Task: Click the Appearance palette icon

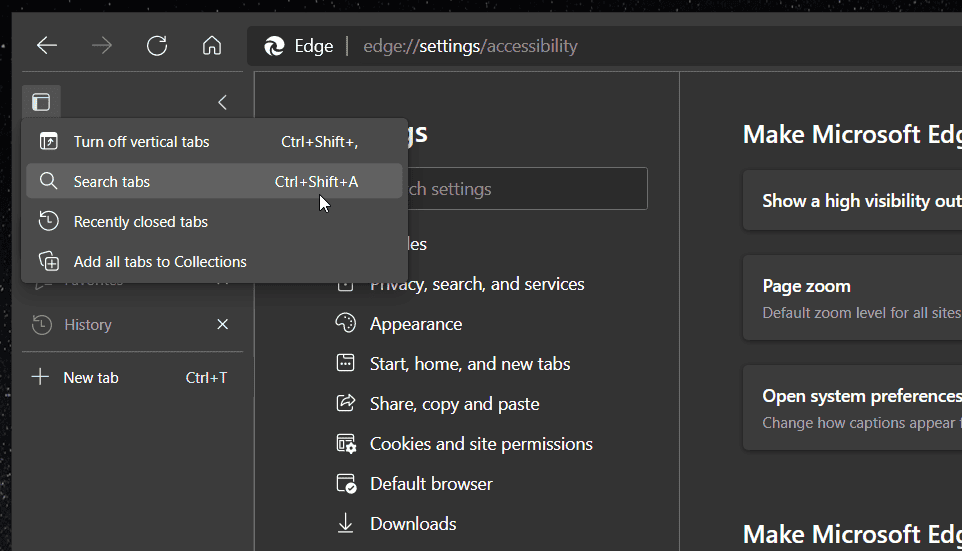Action: click(345, 323)
